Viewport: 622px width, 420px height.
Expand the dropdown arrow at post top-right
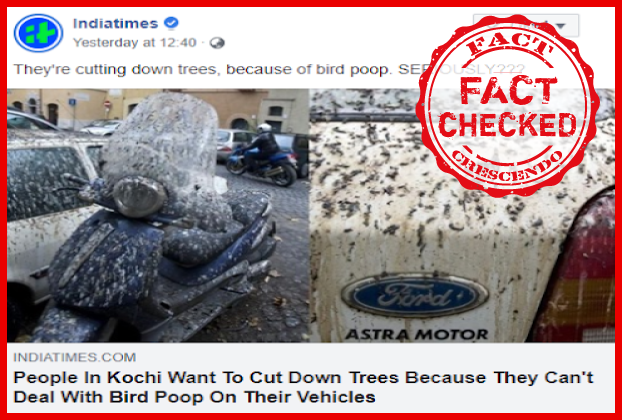pos(561,26)
